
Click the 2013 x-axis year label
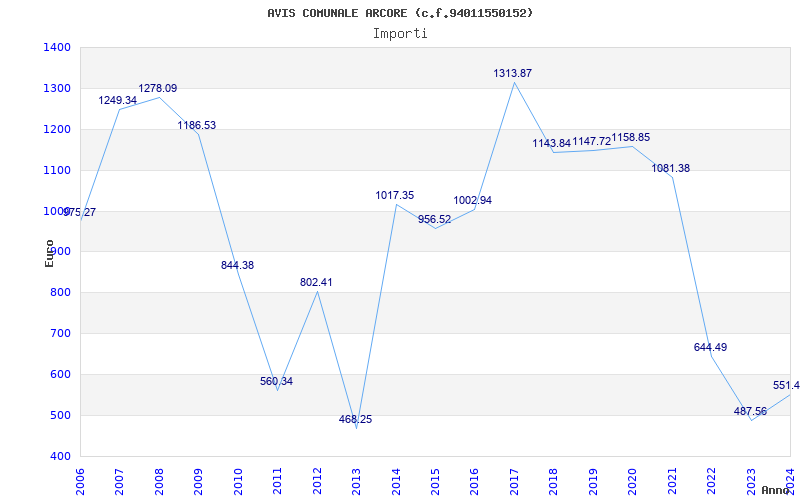pyautogui.click(x=356, y=482)
